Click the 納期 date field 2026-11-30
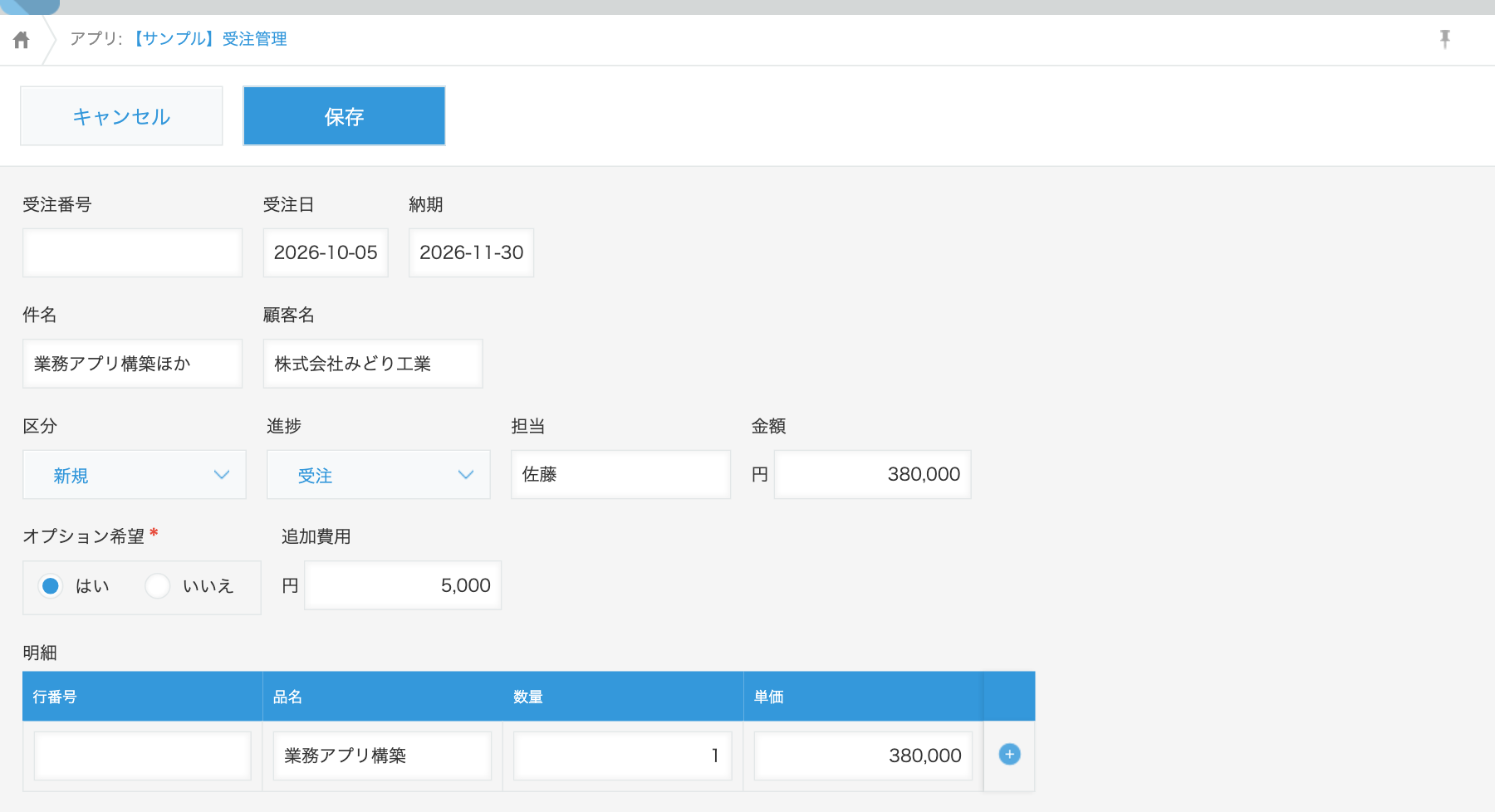The width and height of the screenshot is (1495, 812). point(471,252)
